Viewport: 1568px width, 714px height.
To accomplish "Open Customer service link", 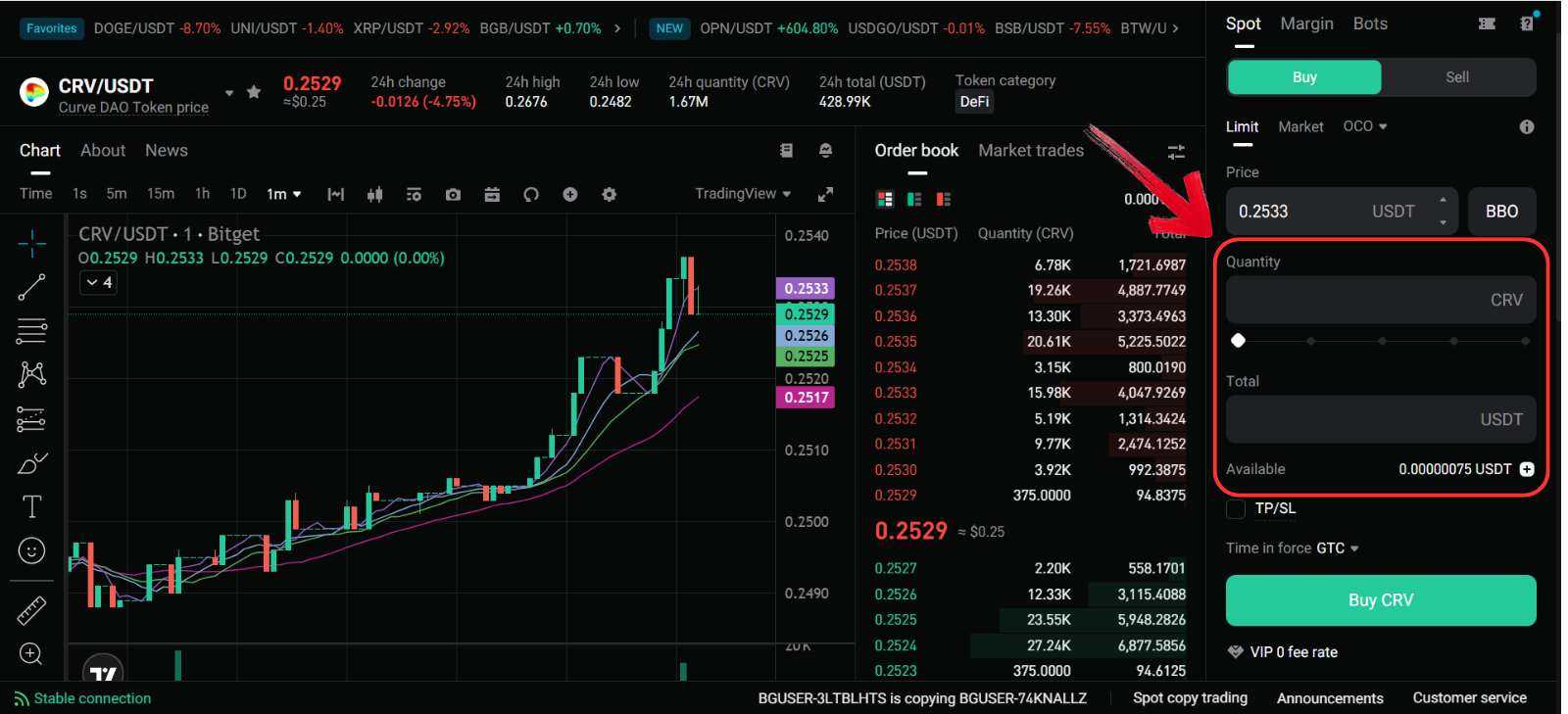I will click(1469, 698).
